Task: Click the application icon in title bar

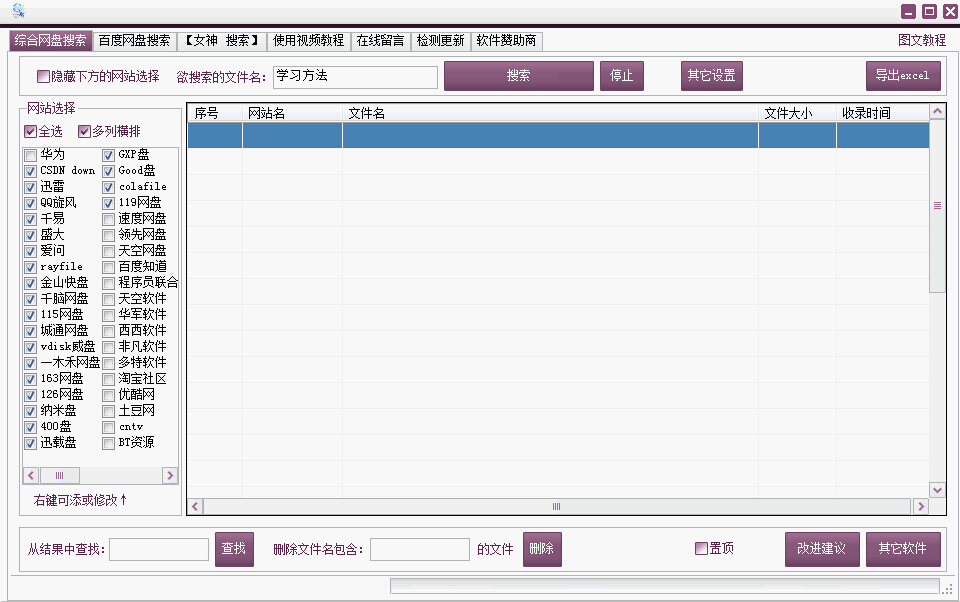Action: tap(17, 9)
